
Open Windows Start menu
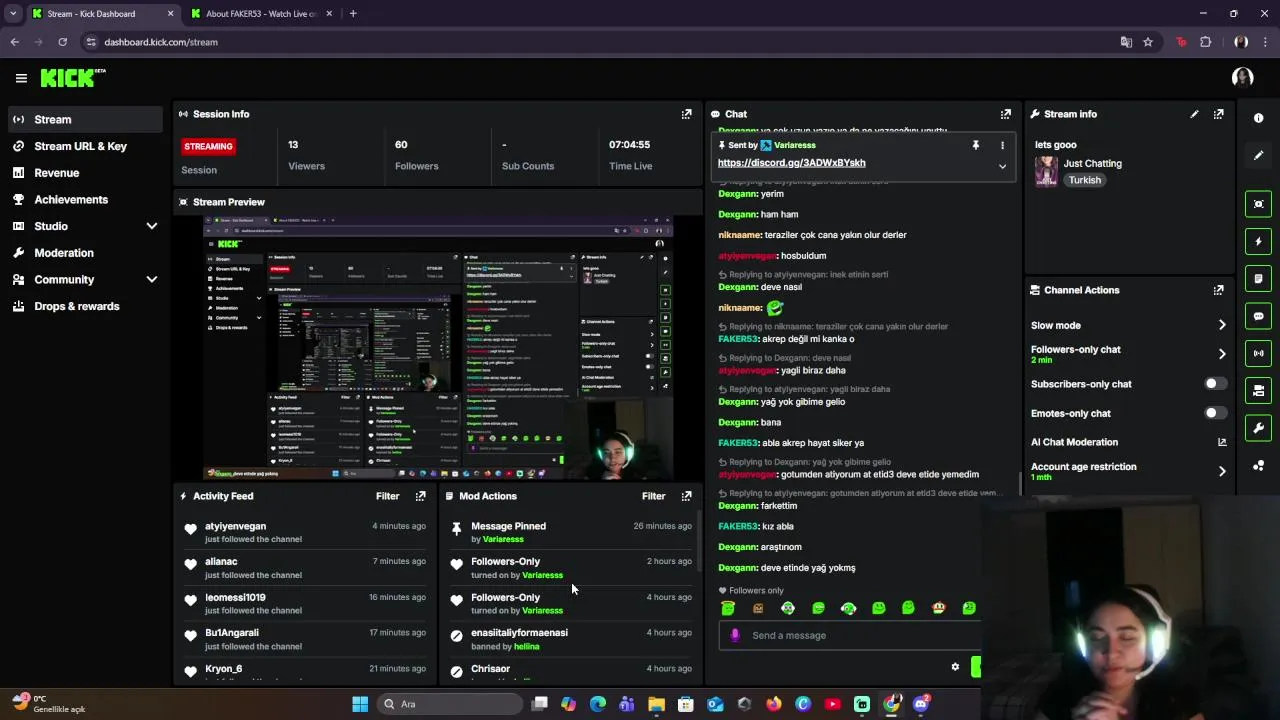pos(360,704)
